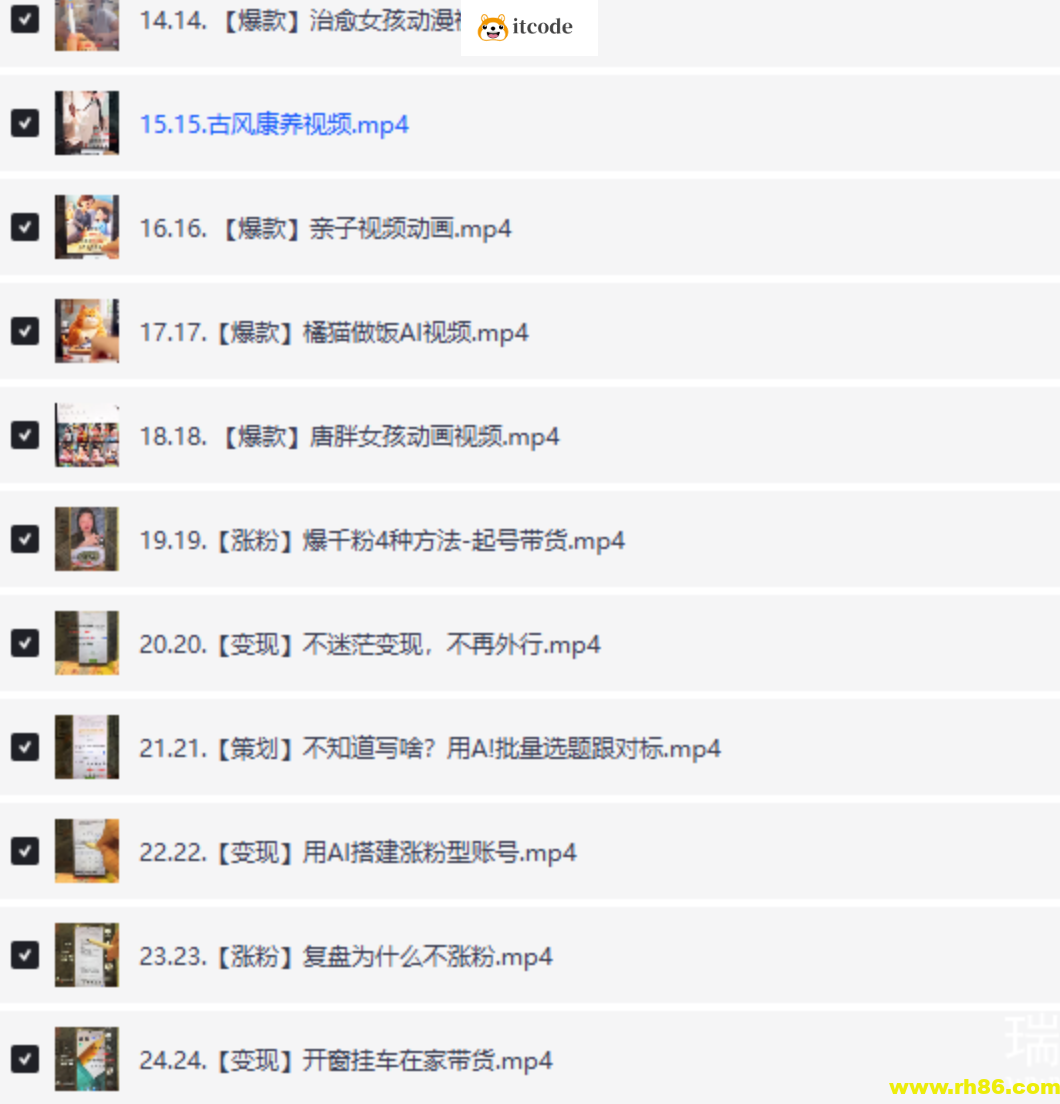Open thumbnail for 19.19 爆千粉4种方法
Image resolution: width=1060 pixels, height=1104 pixels.
87,539
